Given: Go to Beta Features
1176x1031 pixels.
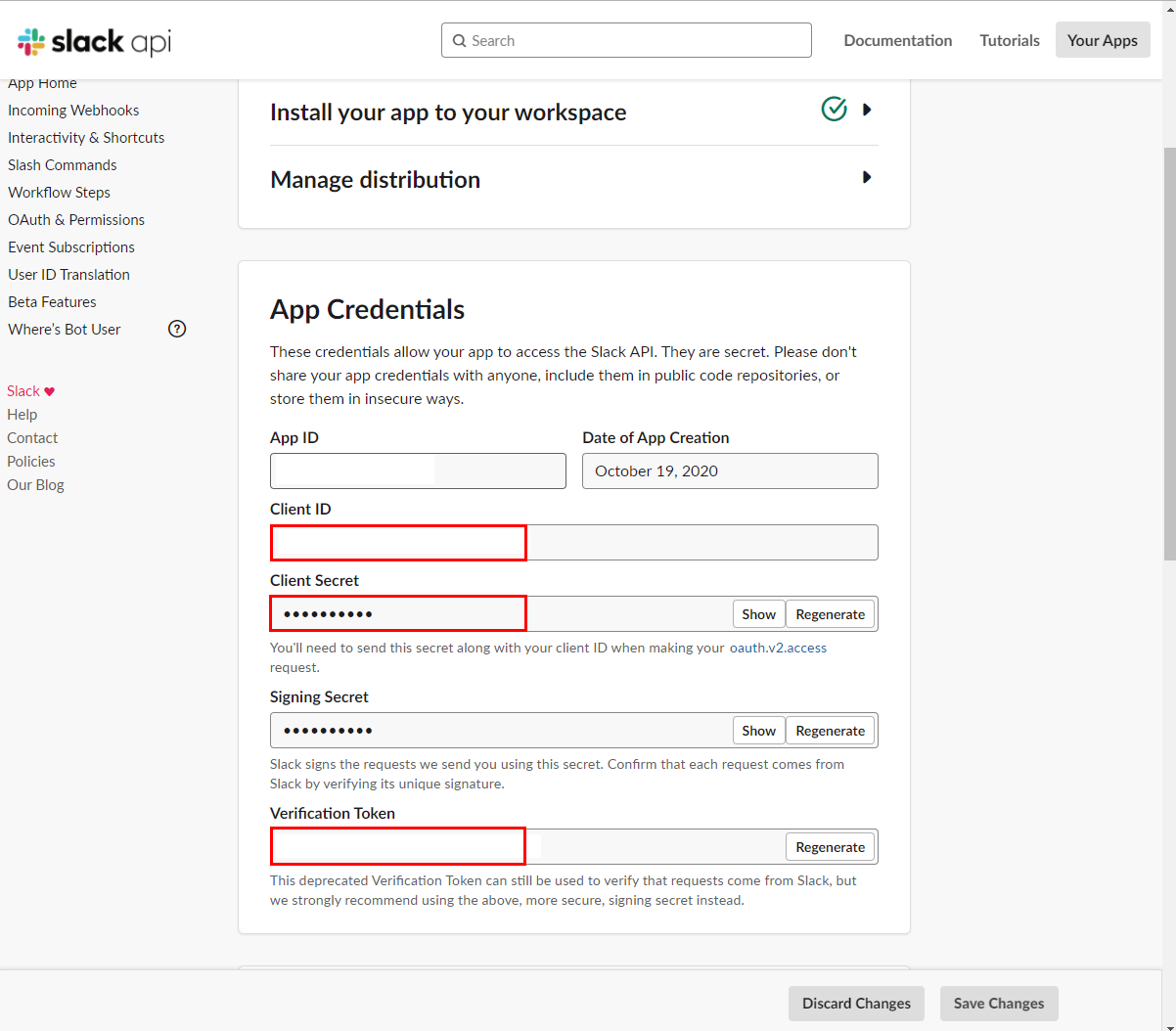Looking at the screenshot, I should coord(52,302).
